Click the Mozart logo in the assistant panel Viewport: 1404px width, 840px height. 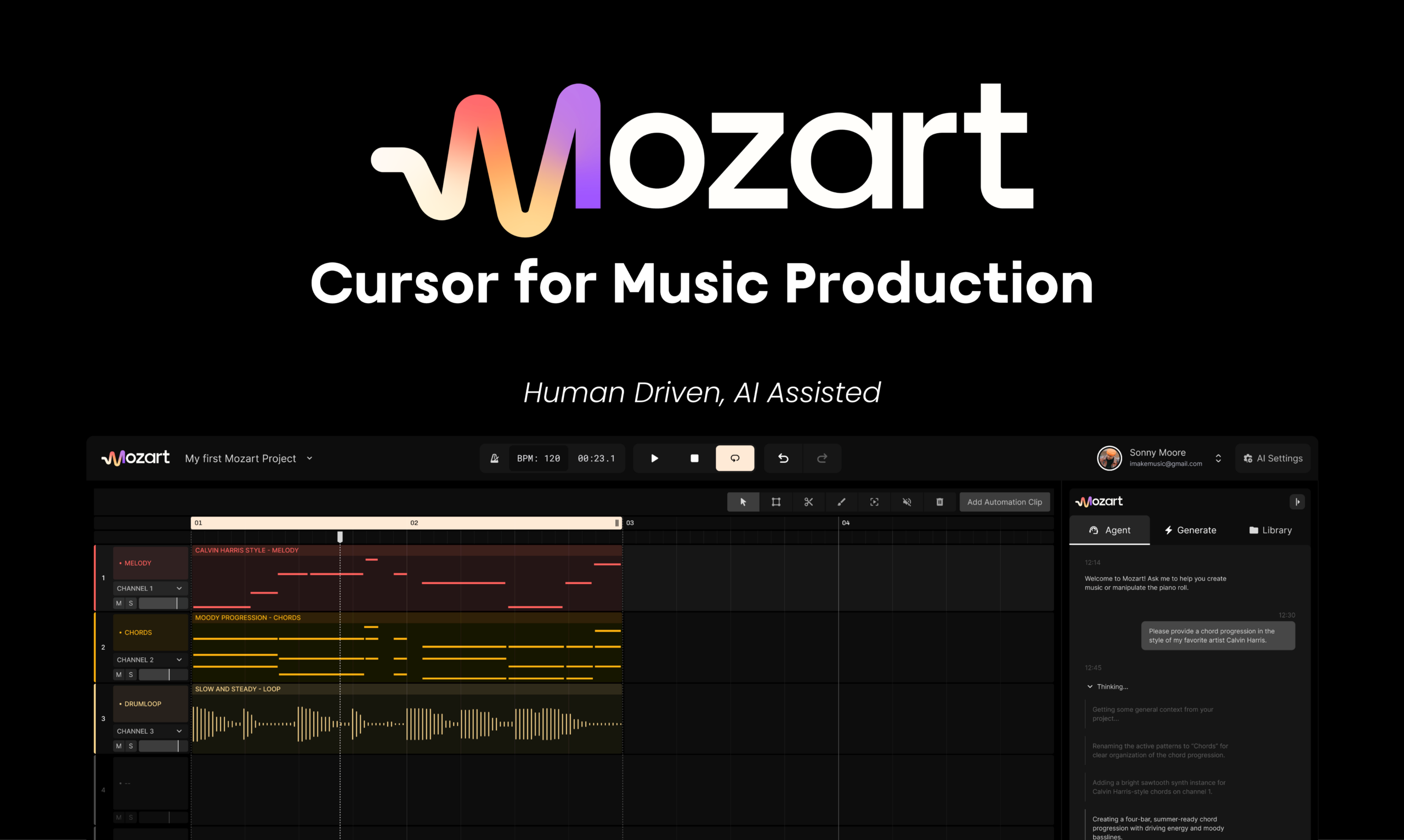click(1099, 502)
